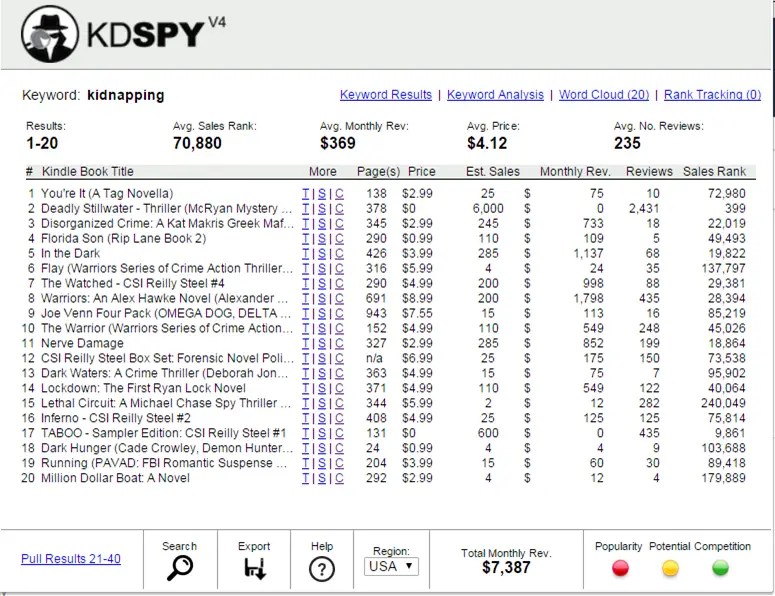Click C link for Million Dollar Boat row
This screenshot has width=775, height=596.
(x=339, y=478)
